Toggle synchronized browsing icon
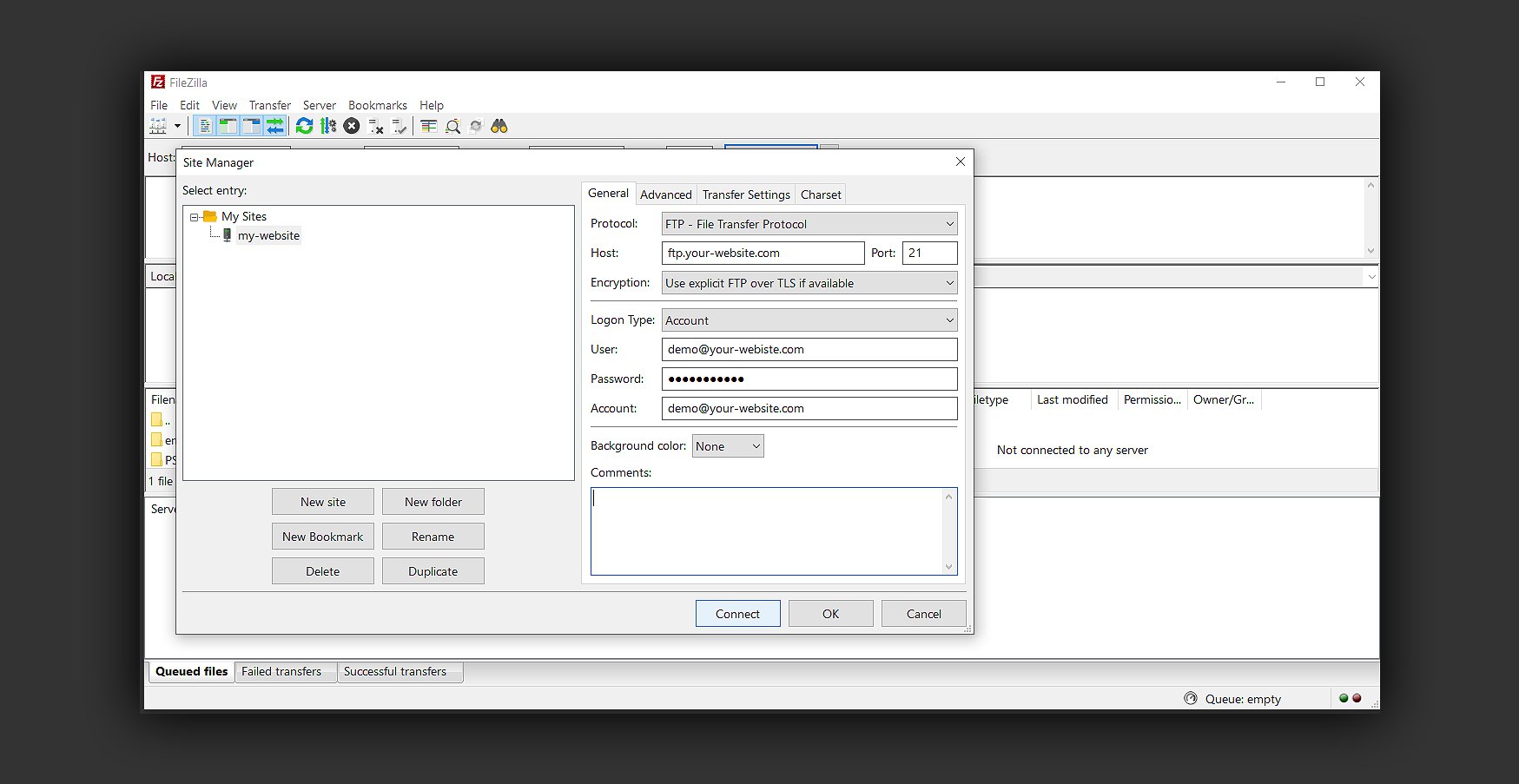Viewport: 1519px width, 784px height. click(x=476, y=126)
